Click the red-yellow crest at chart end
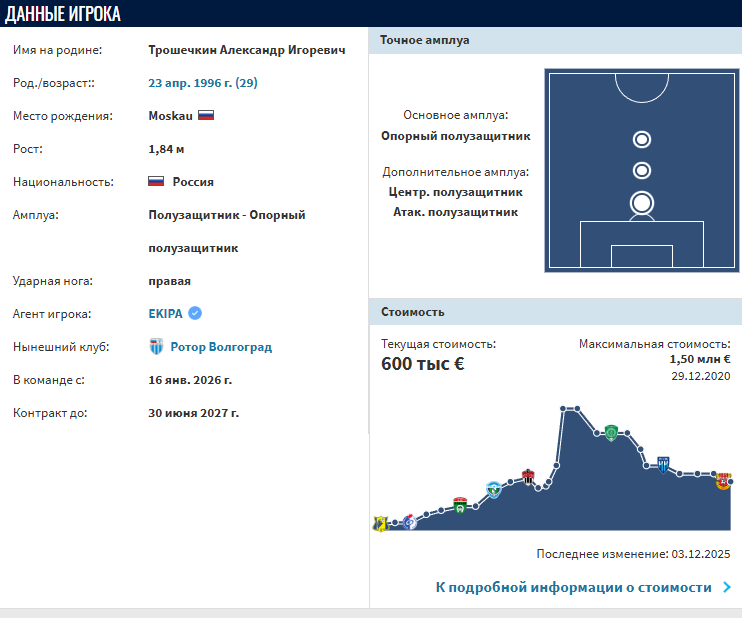 tap(723, 482)
